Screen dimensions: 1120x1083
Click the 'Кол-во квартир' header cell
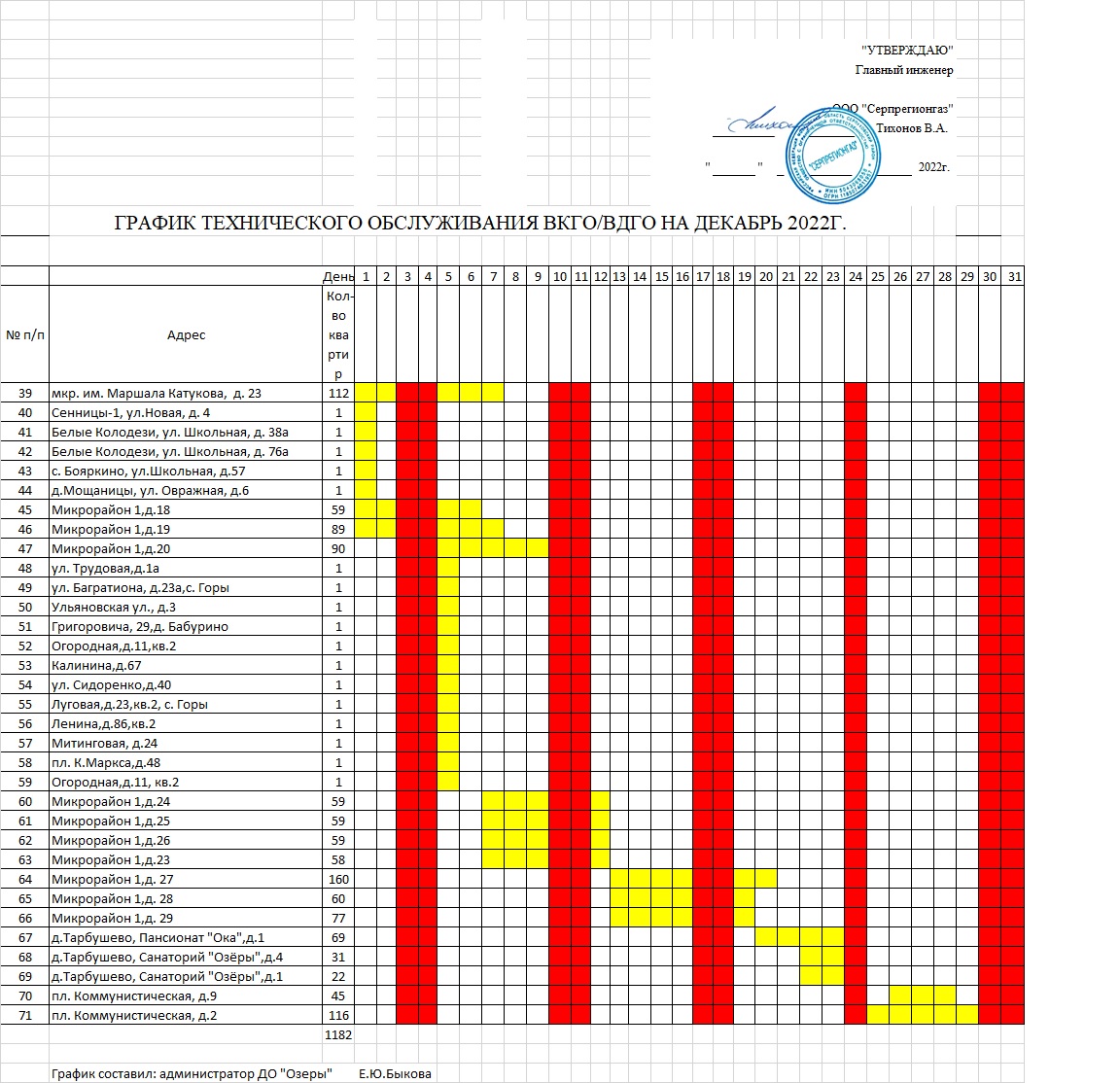pyautogui.click(x=338, y=335)
